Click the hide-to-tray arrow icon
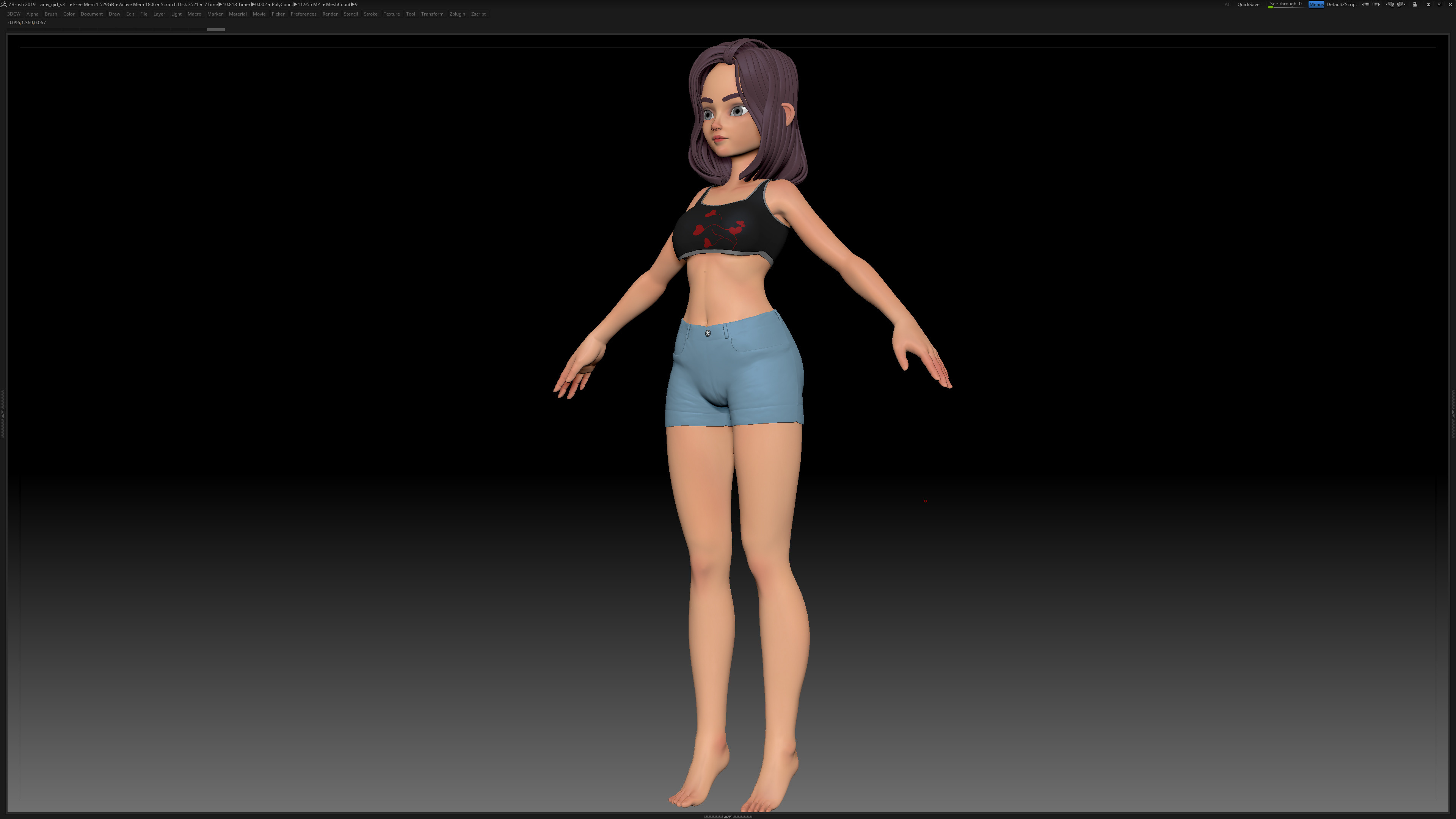Image resolution: width=1456 pixels, height=819 pixels. click(x=1428, y=5)
